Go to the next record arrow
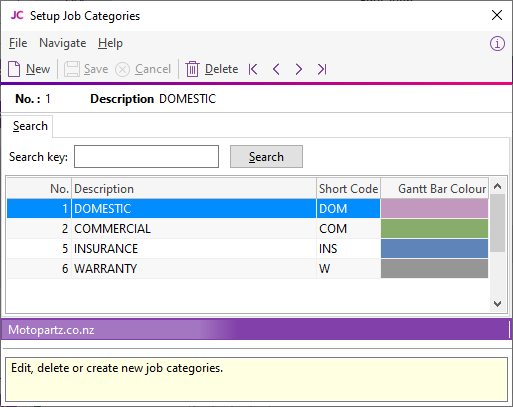 click(x=299, y=69)
